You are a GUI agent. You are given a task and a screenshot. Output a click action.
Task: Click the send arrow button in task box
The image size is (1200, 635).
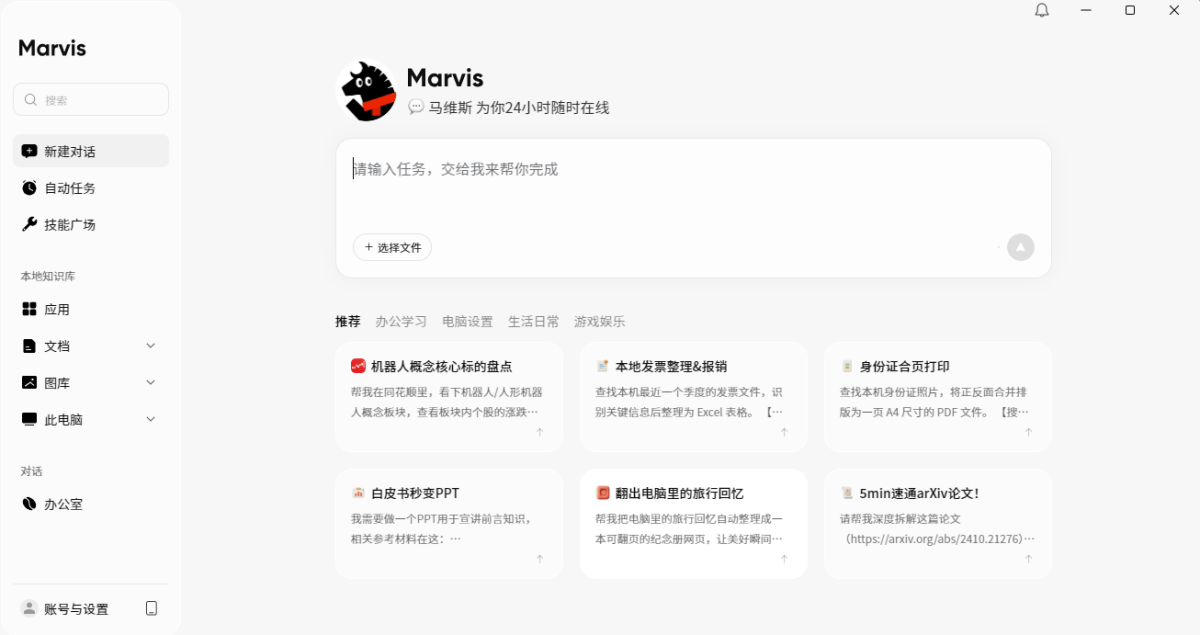click(x=1020, y=247)
